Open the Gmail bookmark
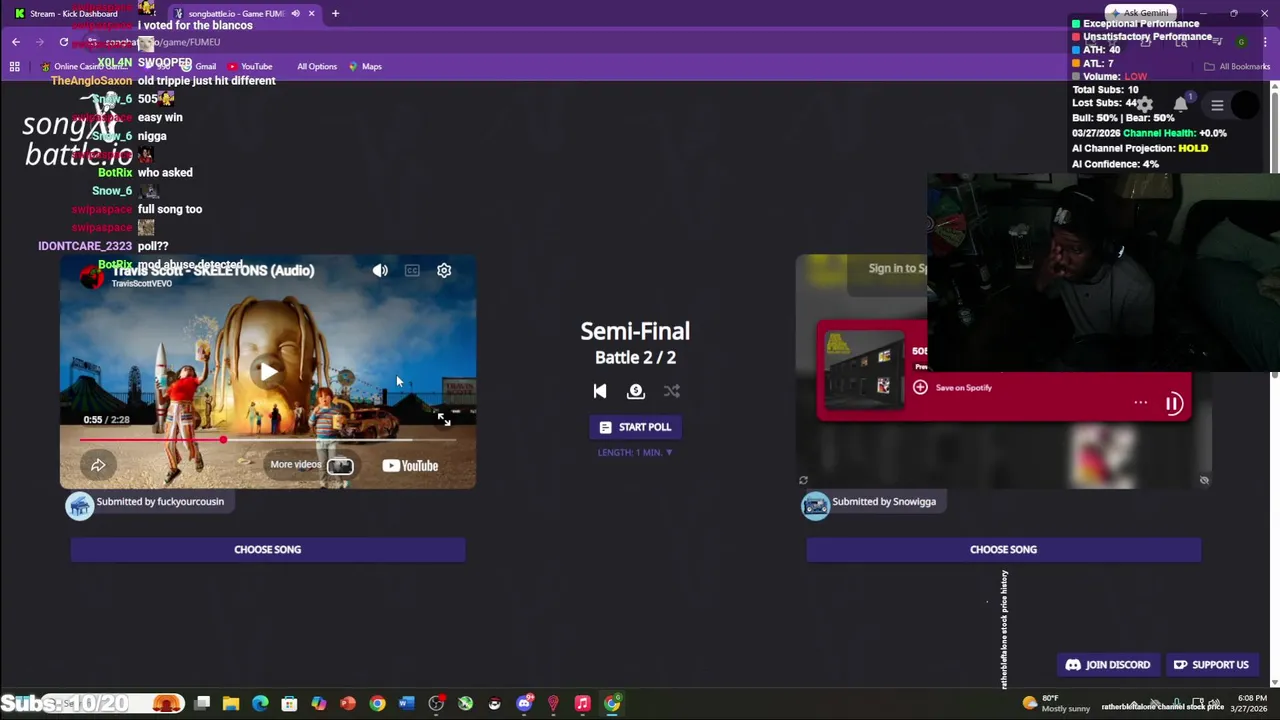 pyautogui.click(x=199, y=66)
